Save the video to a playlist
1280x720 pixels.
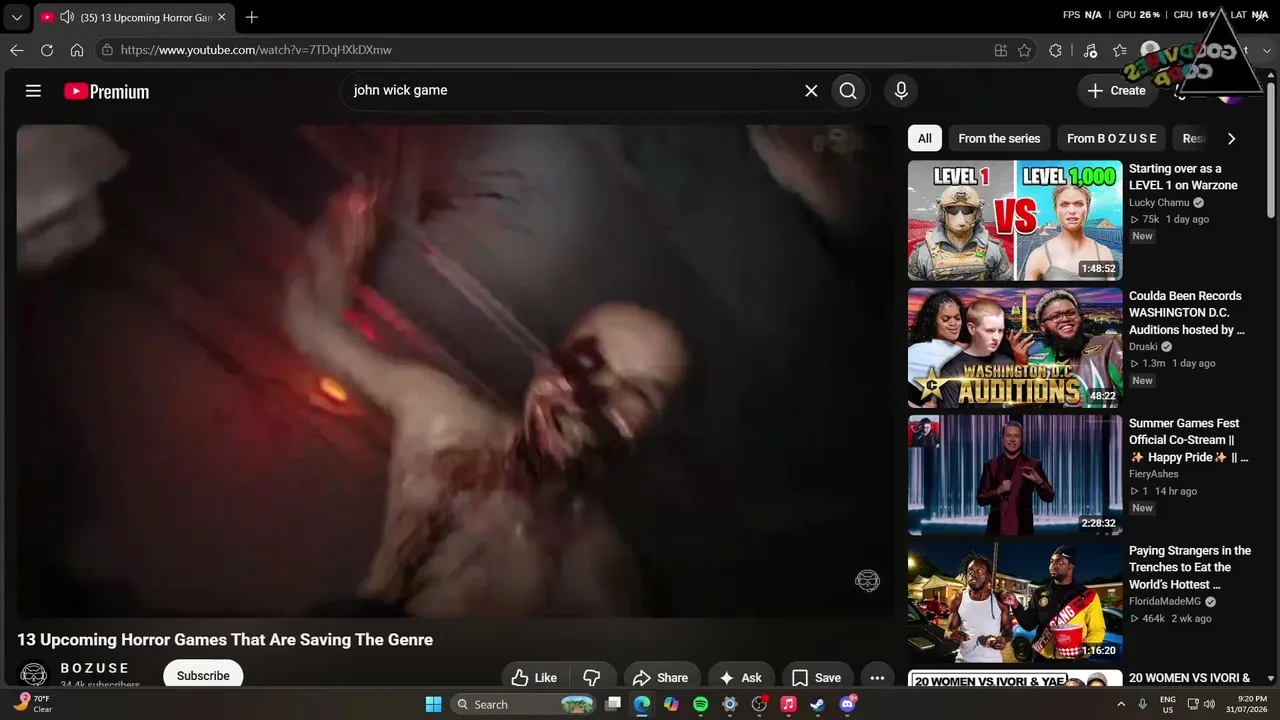816,677
